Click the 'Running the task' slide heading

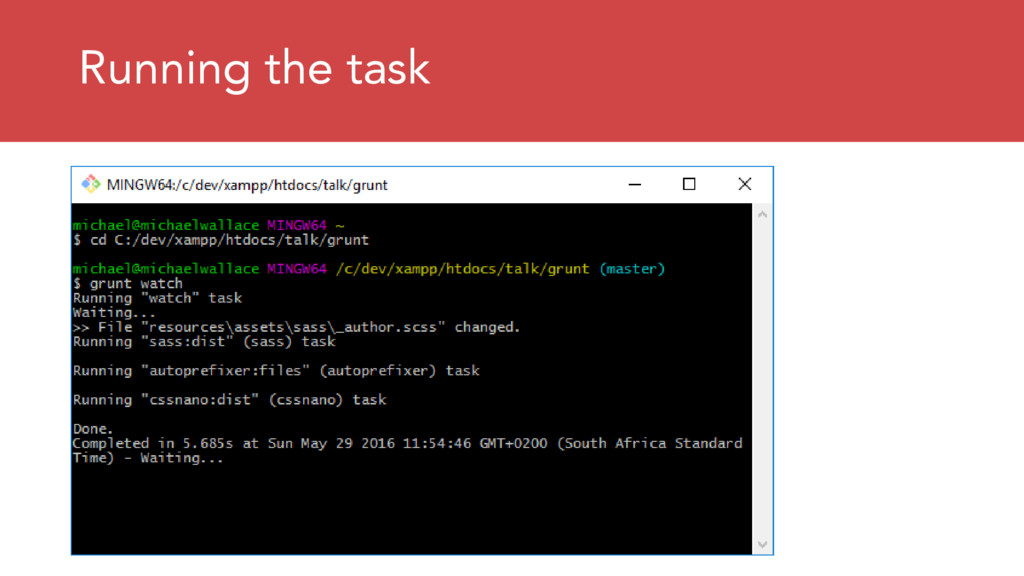click(x=254, y=69)
